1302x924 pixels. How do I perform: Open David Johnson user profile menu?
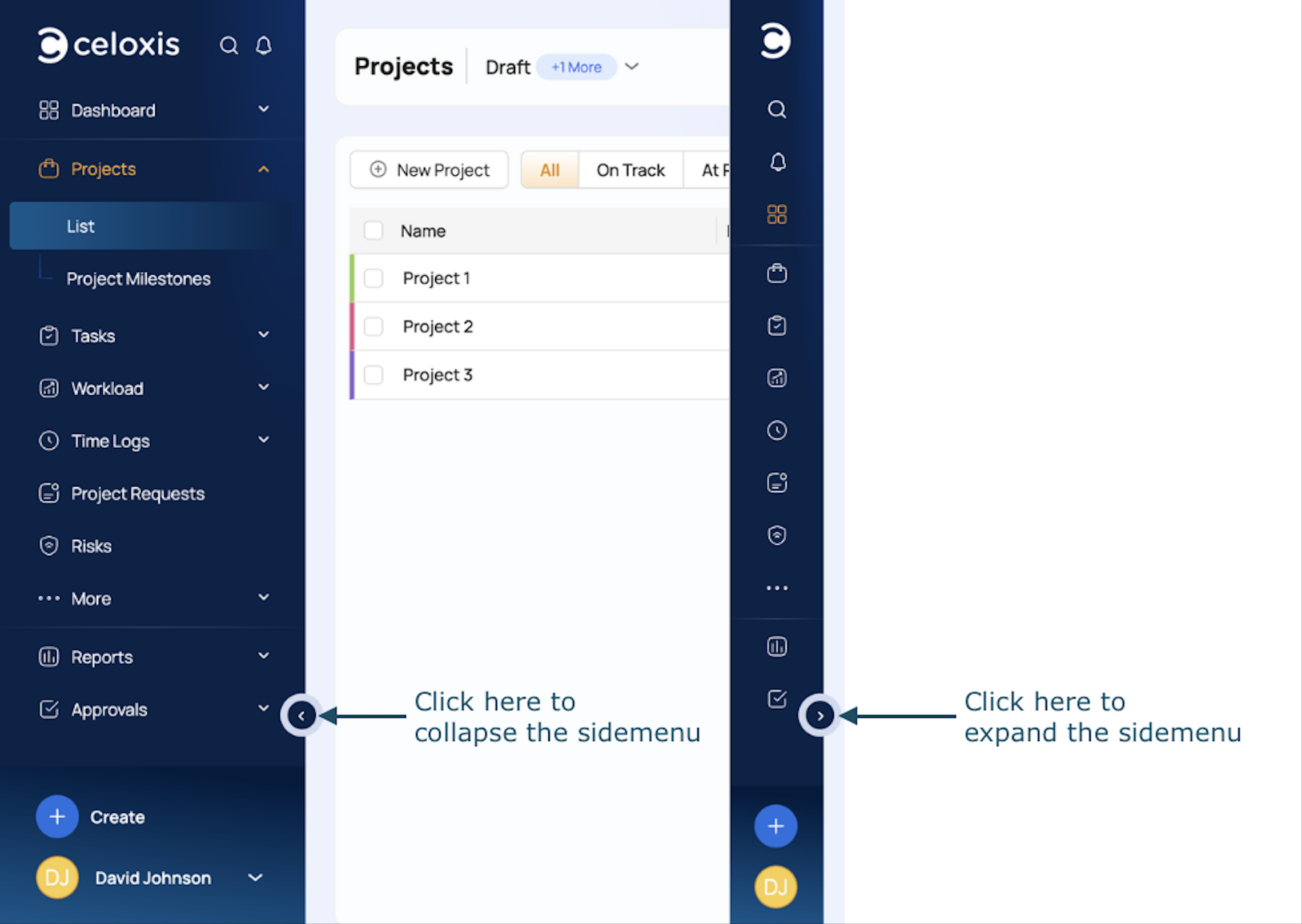pyautogui.click(x=152, y=878)
